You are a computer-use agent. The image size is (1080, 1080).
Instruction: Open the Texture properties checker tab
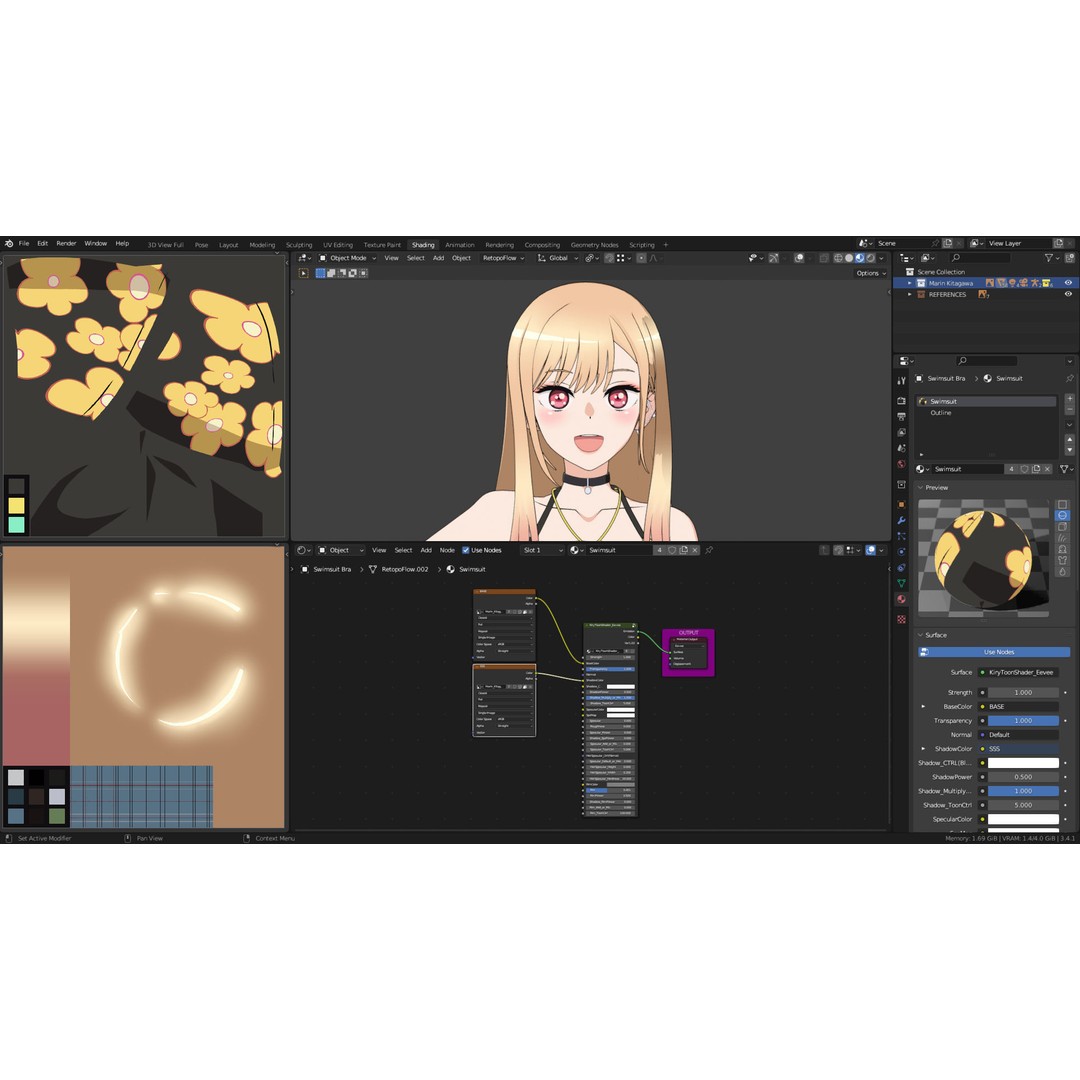point(902,619)
